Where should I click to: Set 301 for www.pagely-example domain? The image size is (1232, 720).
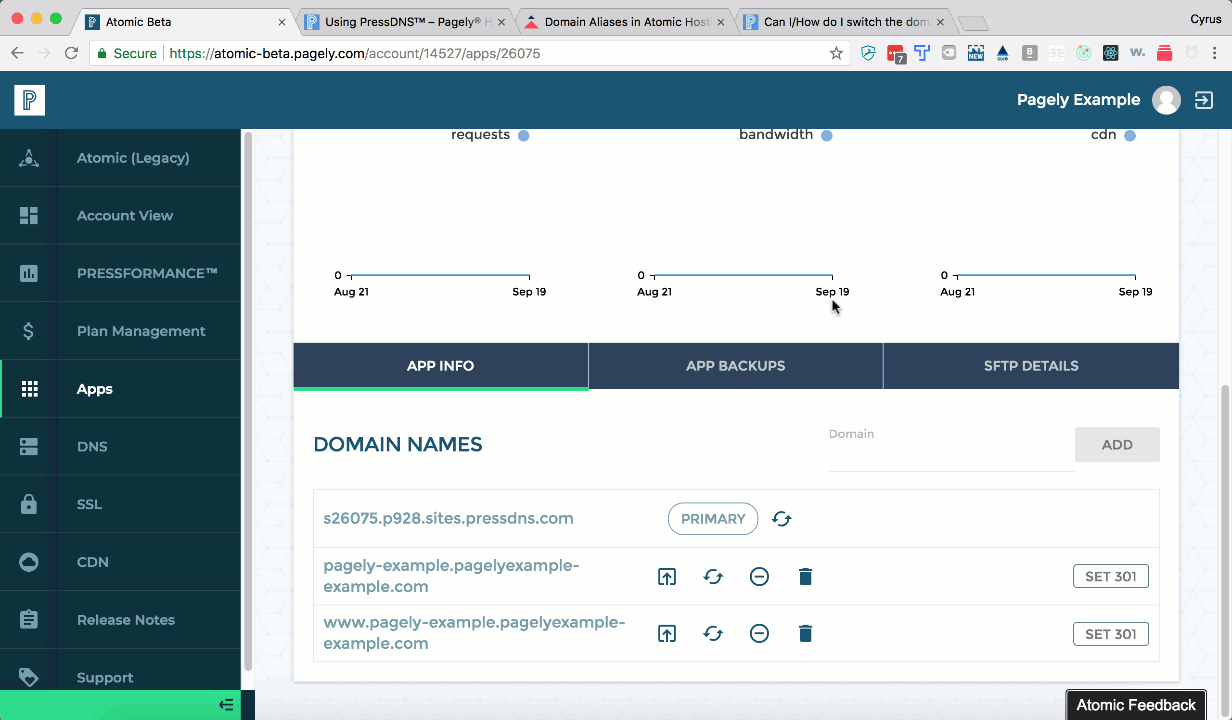click(x=1111, y=634)
